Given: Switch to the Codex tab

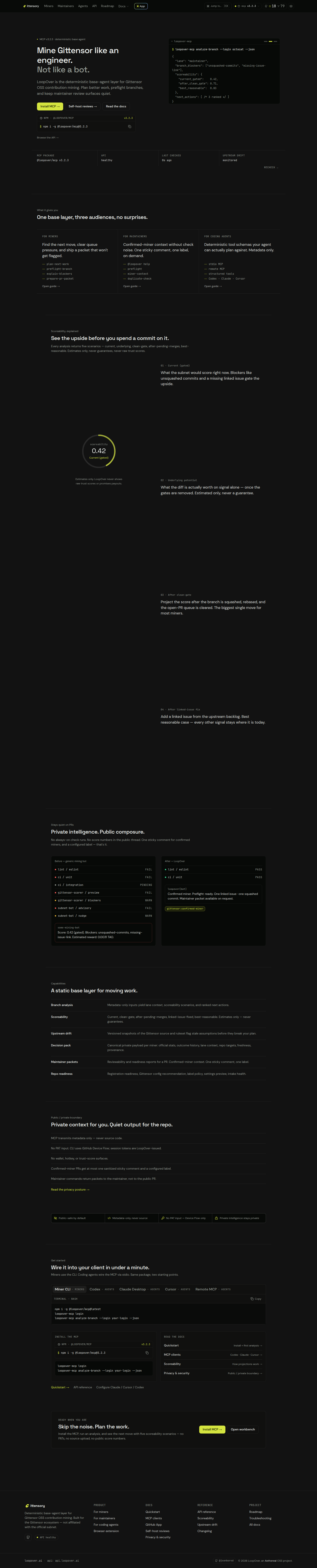Looking at the screenshot, I should pyautogui.click(x=102, y=1289).
